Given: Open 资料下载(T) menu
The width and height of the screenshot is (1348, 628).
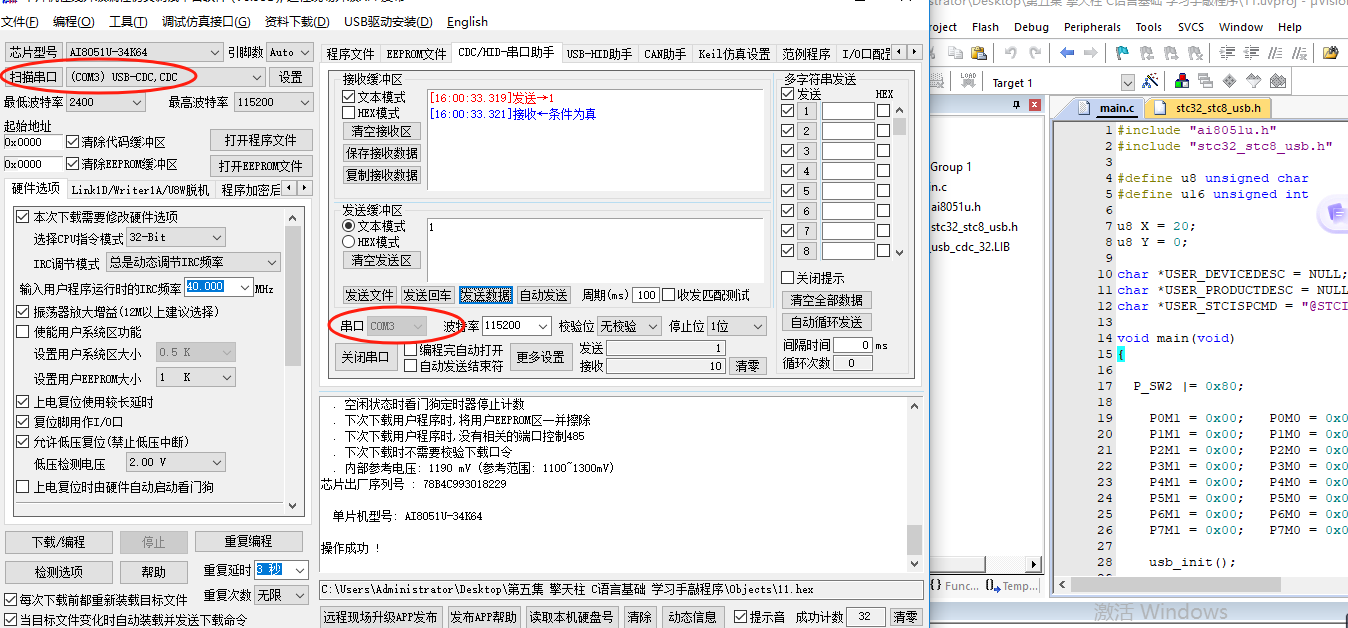Looking at the screenshot, I should pos(297,22).
